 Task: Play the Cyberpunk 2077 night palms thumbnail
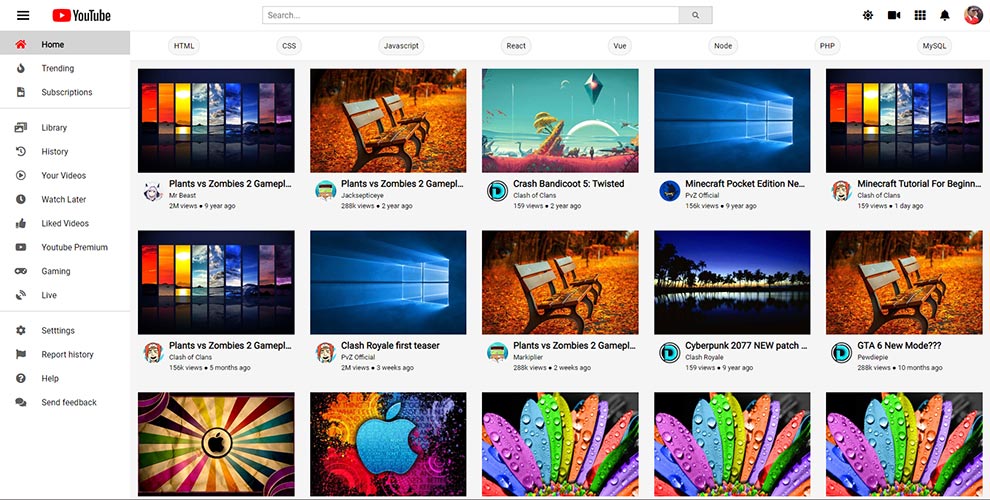click(x=732, y=282)
